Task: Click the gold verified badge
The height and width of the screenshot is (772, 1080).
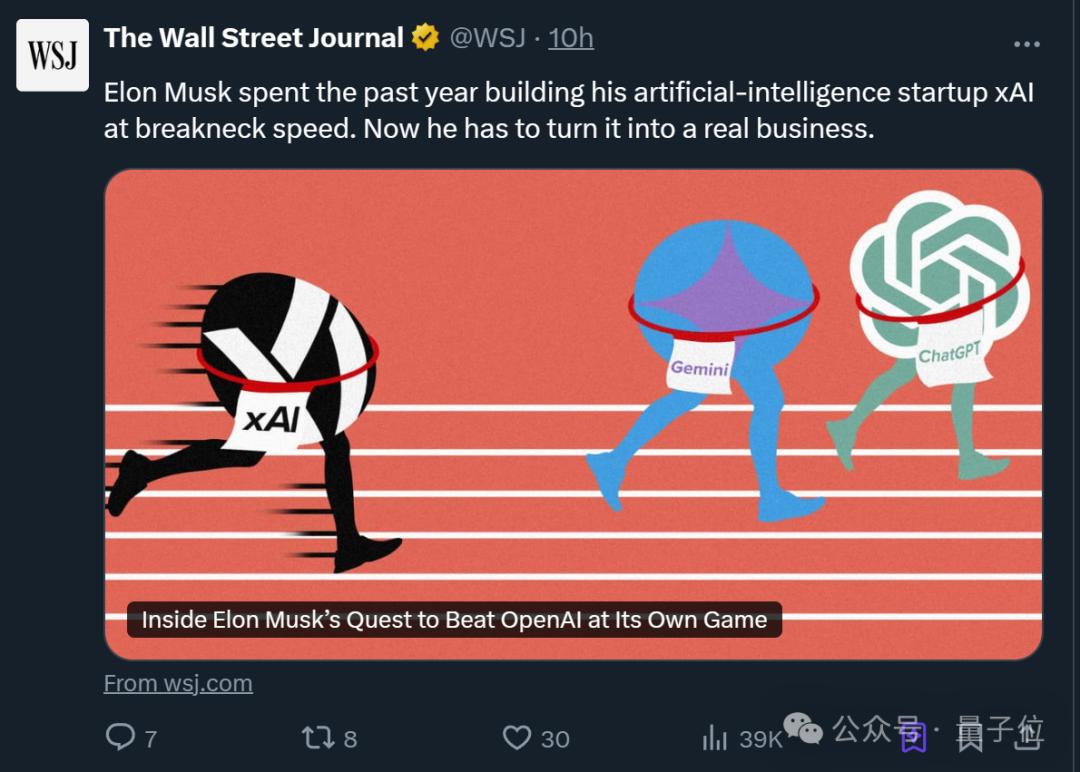Action: (425, 38)
